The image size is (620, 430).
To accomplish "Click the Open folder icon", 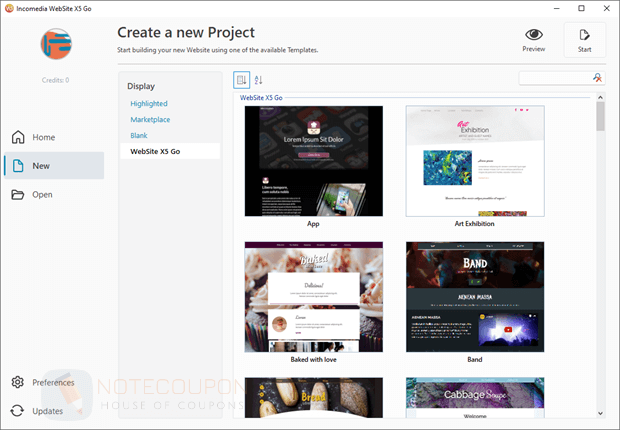I will pos(18,195).
